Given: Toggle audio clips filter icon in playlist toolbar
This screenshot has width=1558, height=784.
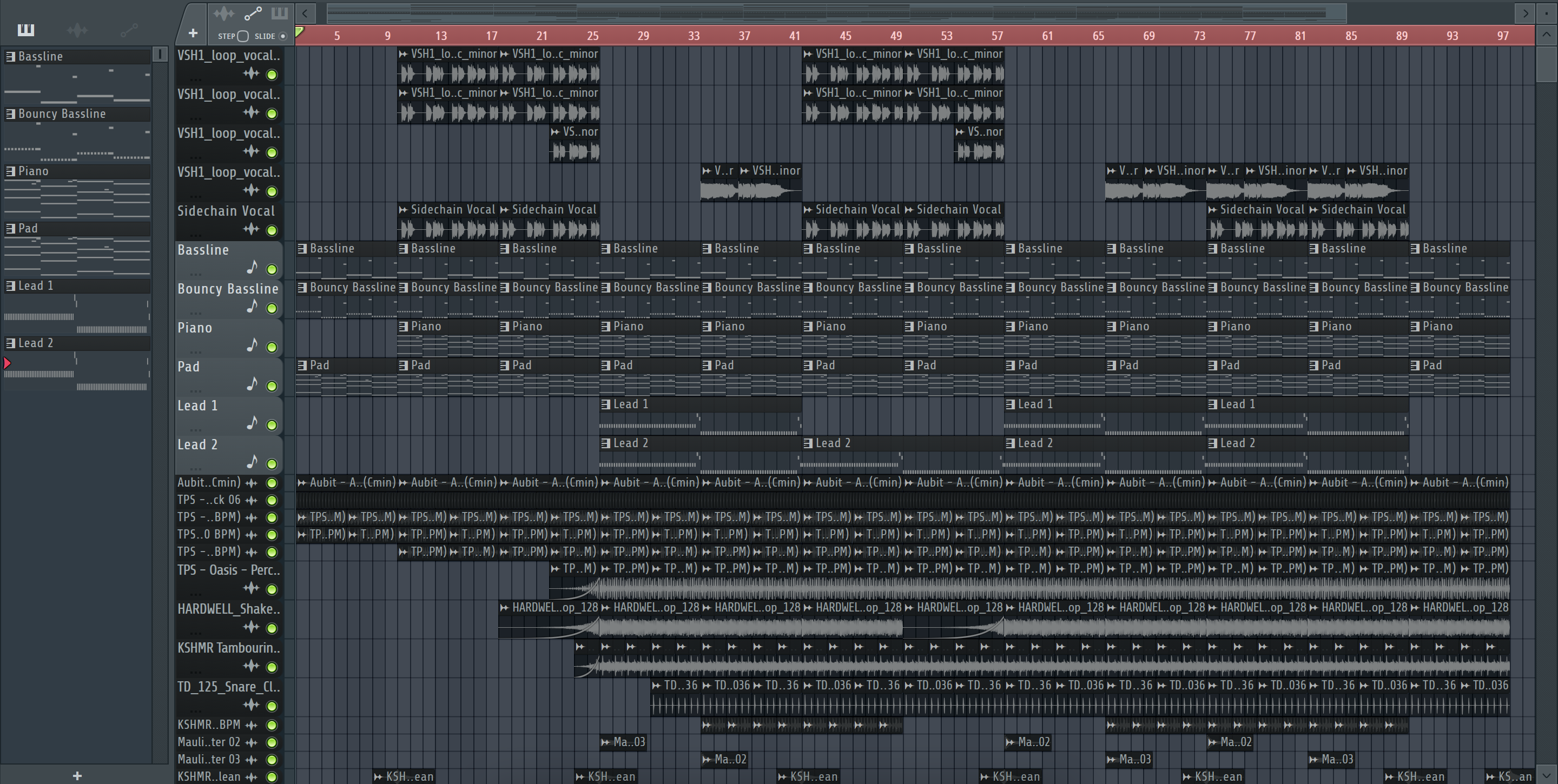Looking at the screenshot, I should (224, 12).
